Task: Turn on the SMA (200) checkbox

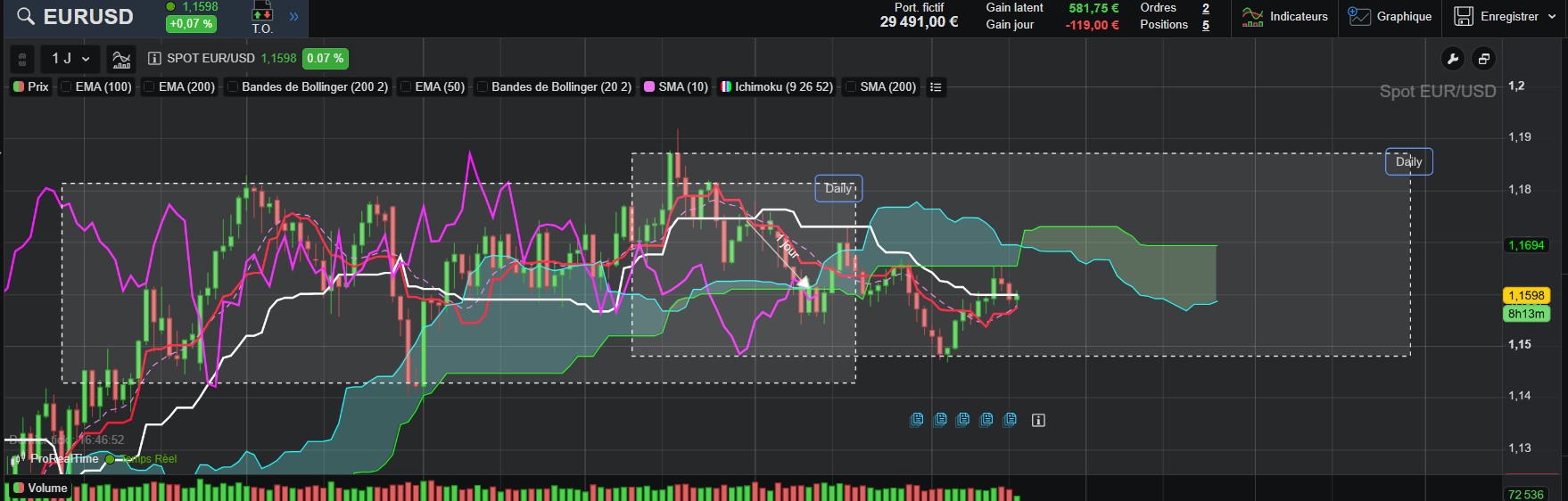Action: 851,87
